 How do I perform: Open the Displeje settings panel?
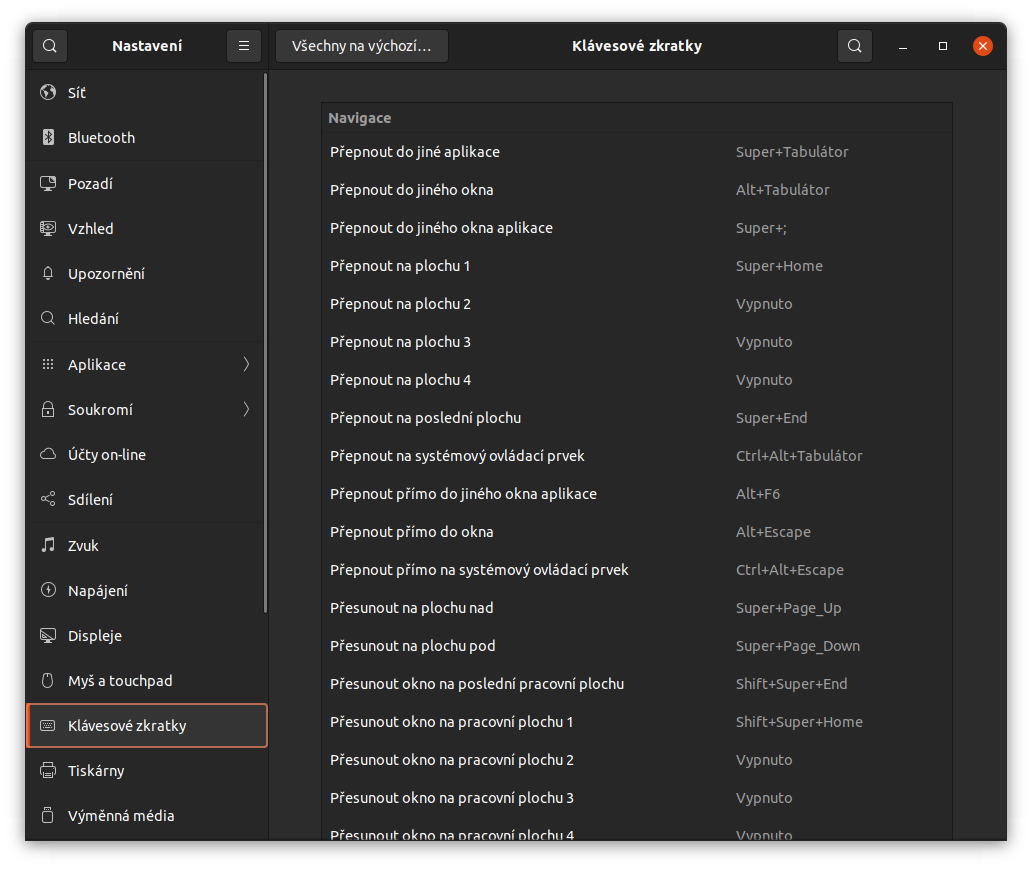(95, 636)
